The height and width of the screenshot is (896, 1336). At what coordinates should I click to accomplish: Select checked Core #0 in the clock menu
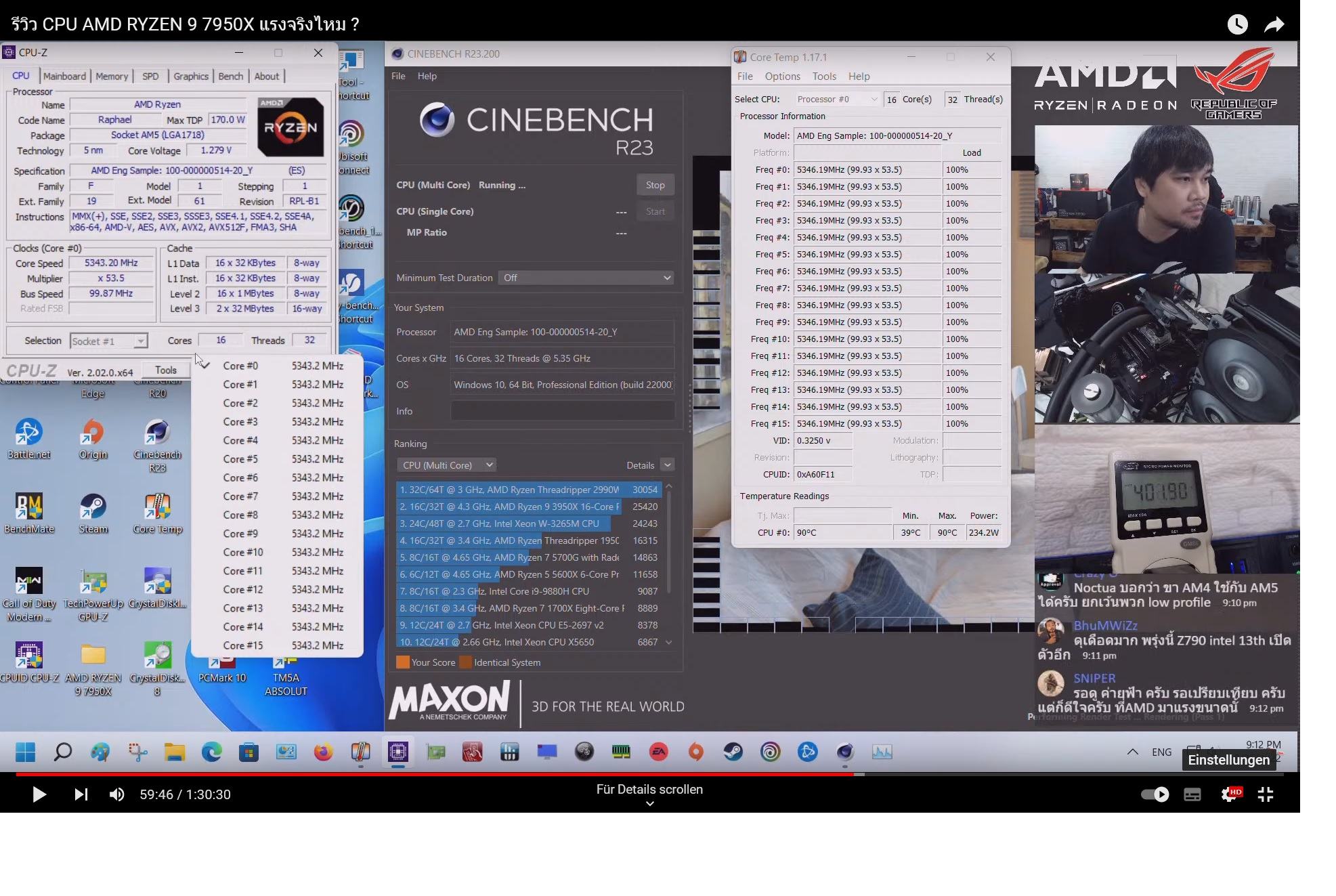click(x=278, y=366)
